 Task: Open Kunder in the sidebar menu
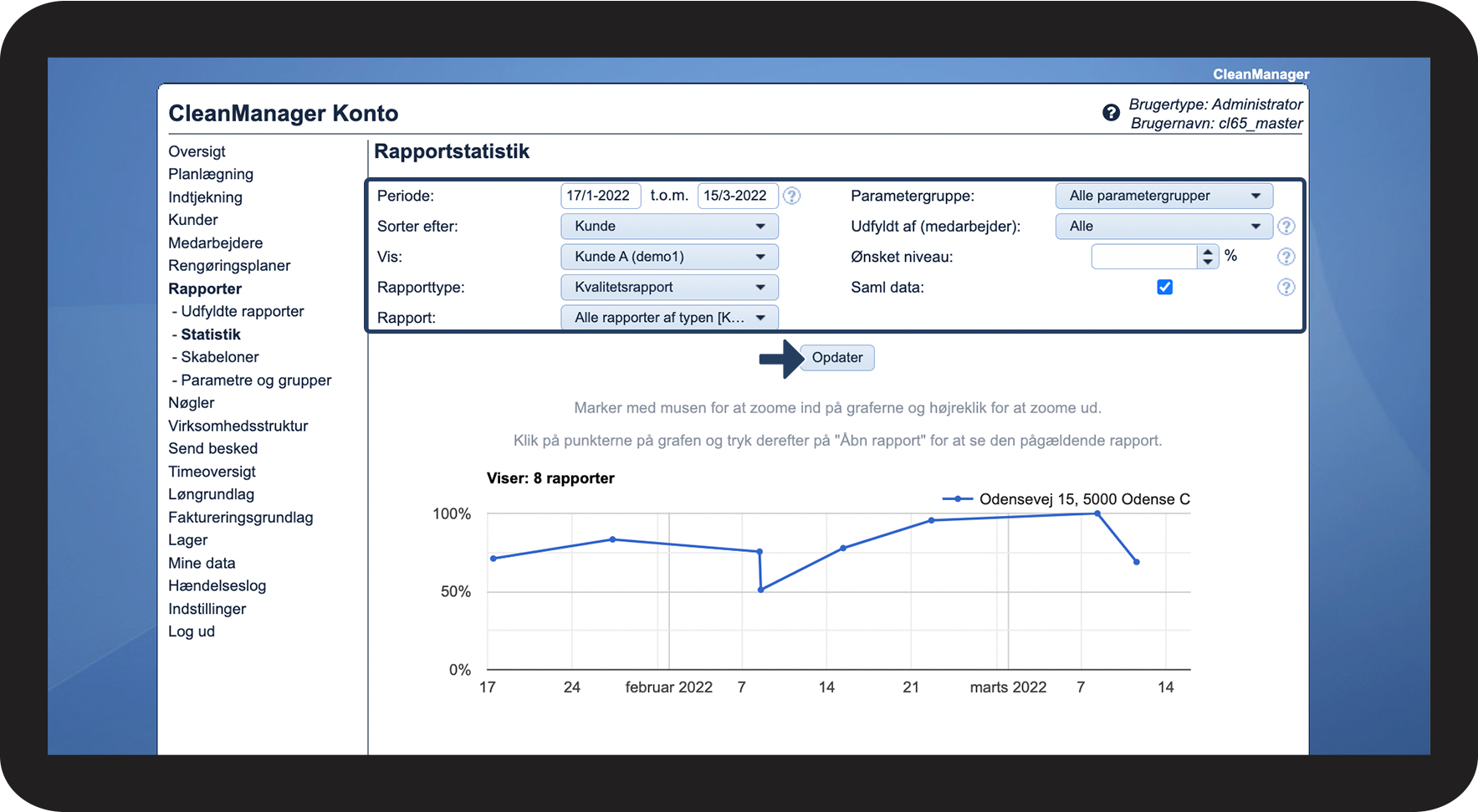click(x=193, y=220)
